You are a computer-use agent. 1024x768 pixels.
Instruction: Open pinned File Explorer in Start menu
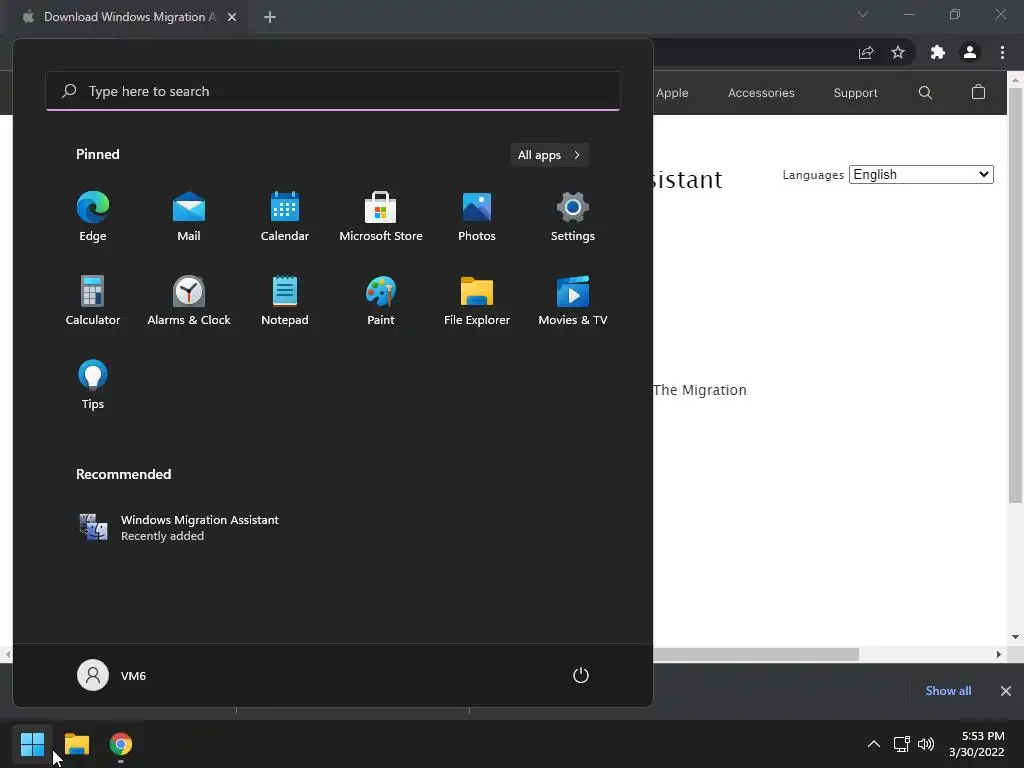click(477, 300)
